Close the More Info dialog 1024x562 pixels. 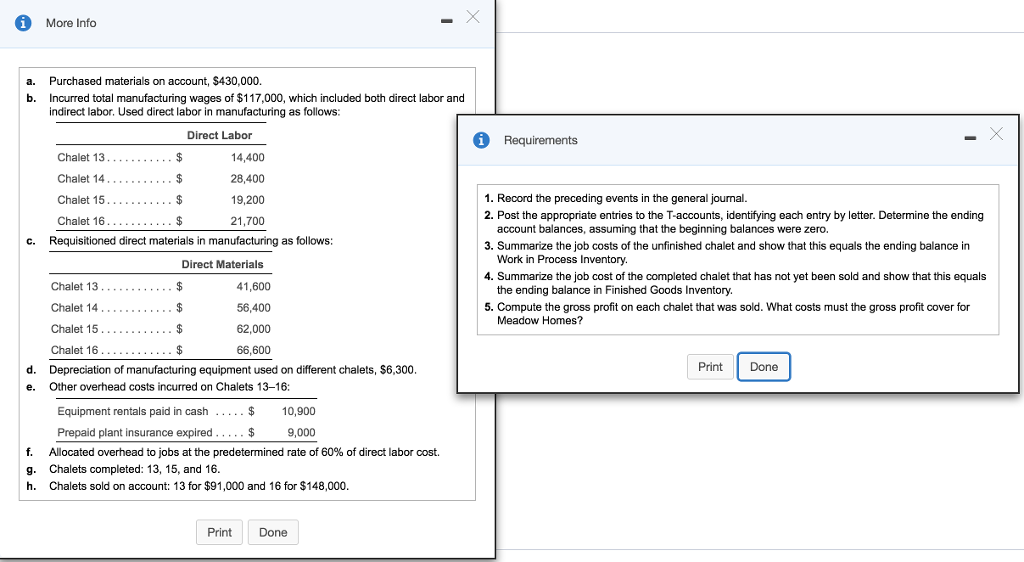(x=473, y=17)
